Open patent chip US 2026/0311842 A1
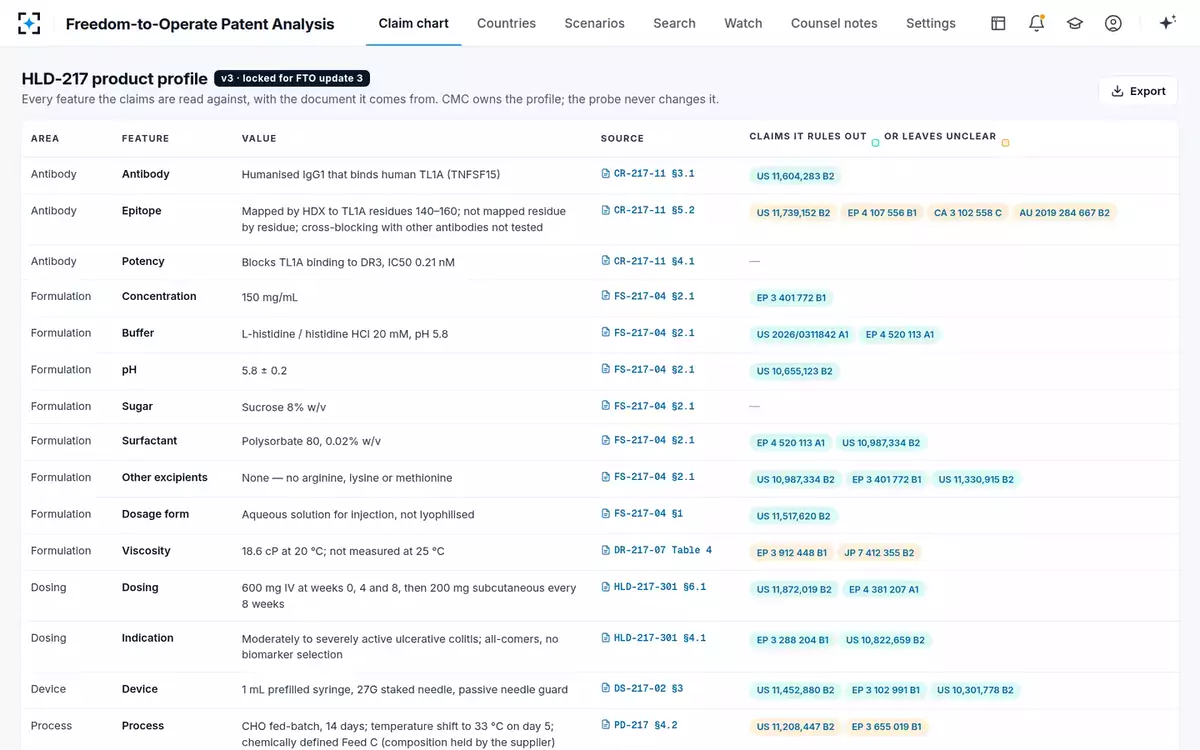Image resolution: width=1200 pixels, height=750 pixels. coord(803,335)
